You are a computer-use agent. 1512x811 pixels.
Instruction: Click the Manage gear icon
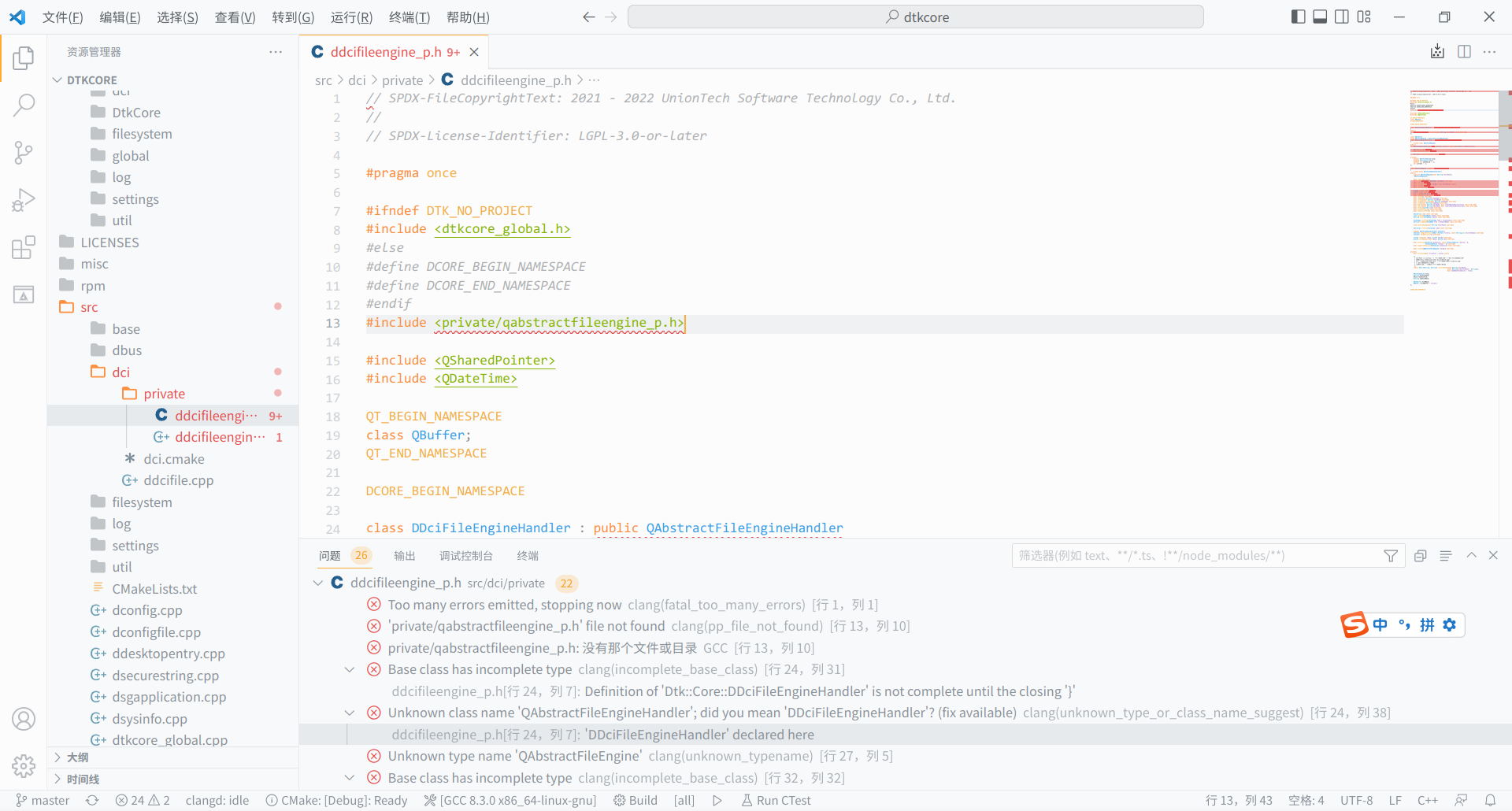[x=24, y=765]
